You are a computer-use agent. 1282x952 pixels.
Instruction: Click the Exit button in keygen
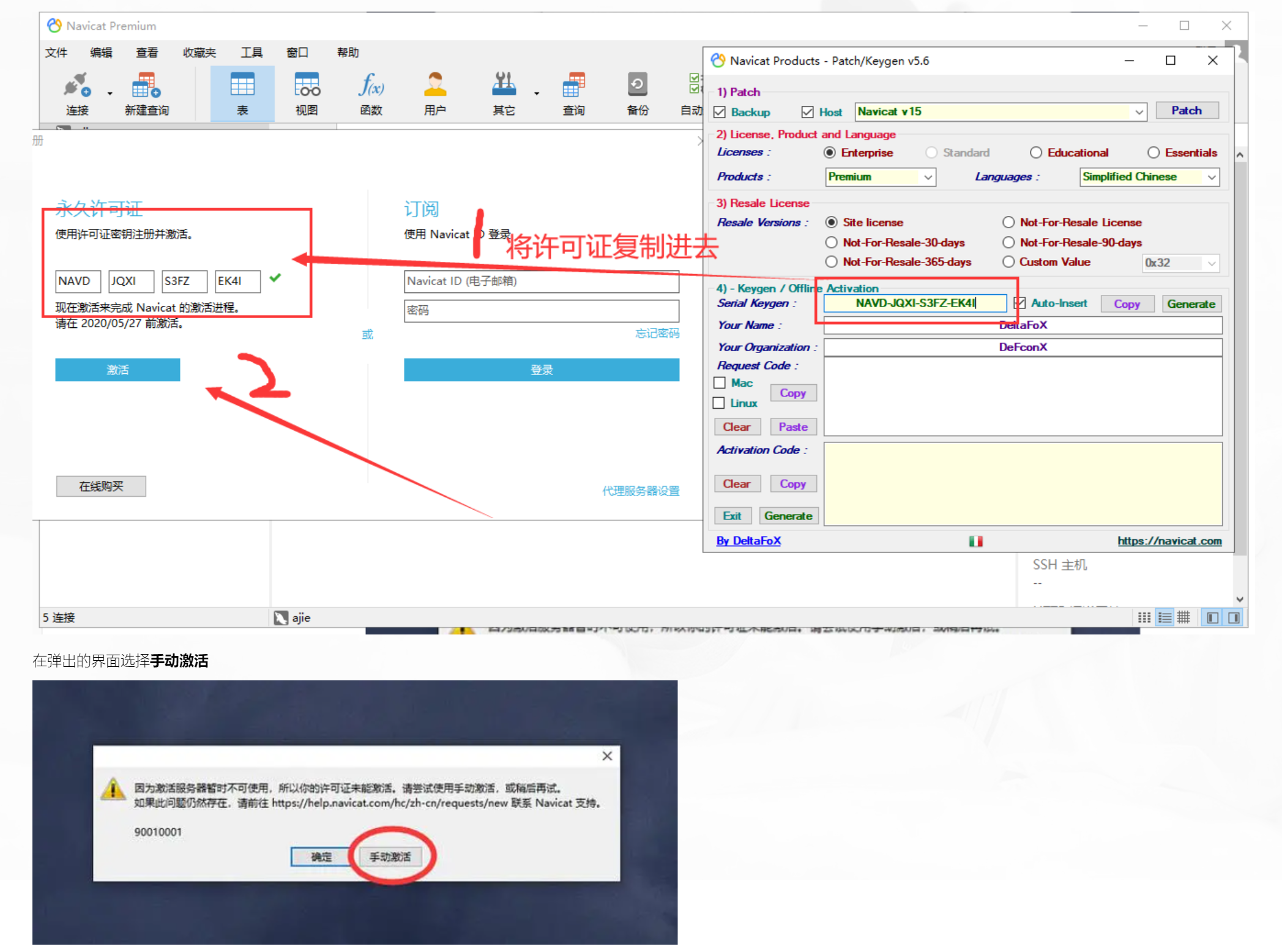coord(732,516)
